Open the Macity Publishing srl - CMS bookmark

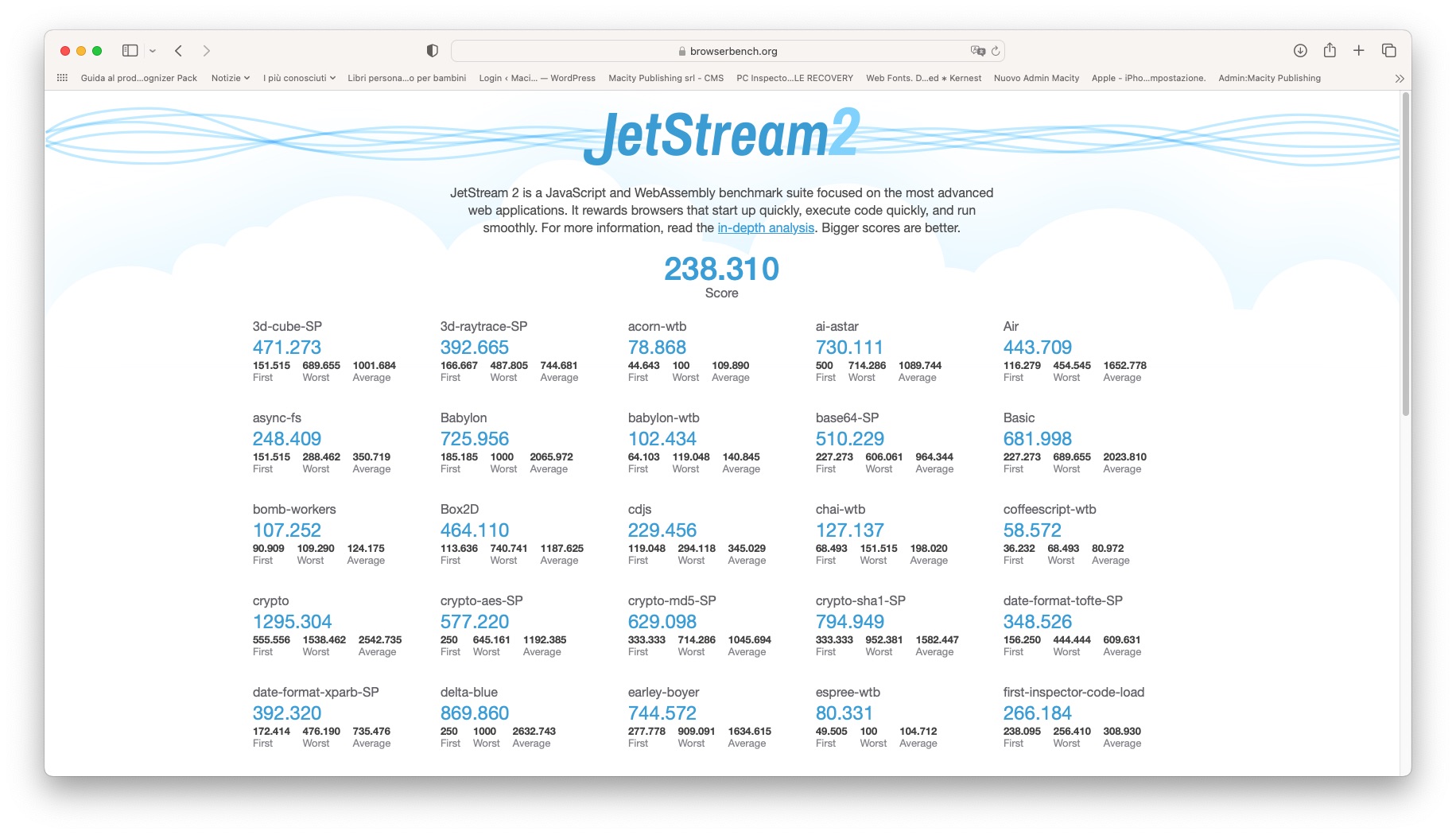pyautogui.click(x=666, y=78)
